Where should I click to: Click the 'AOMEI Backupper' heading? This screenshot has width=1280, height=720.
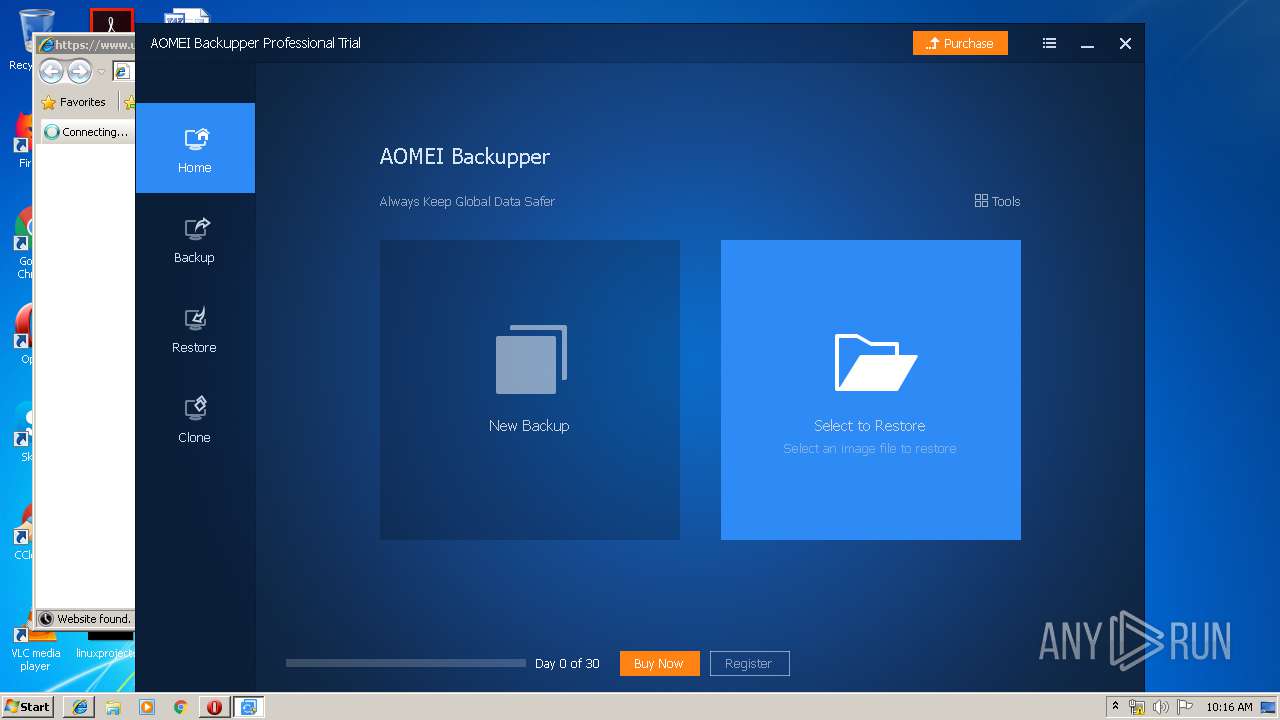click(464, 157)
